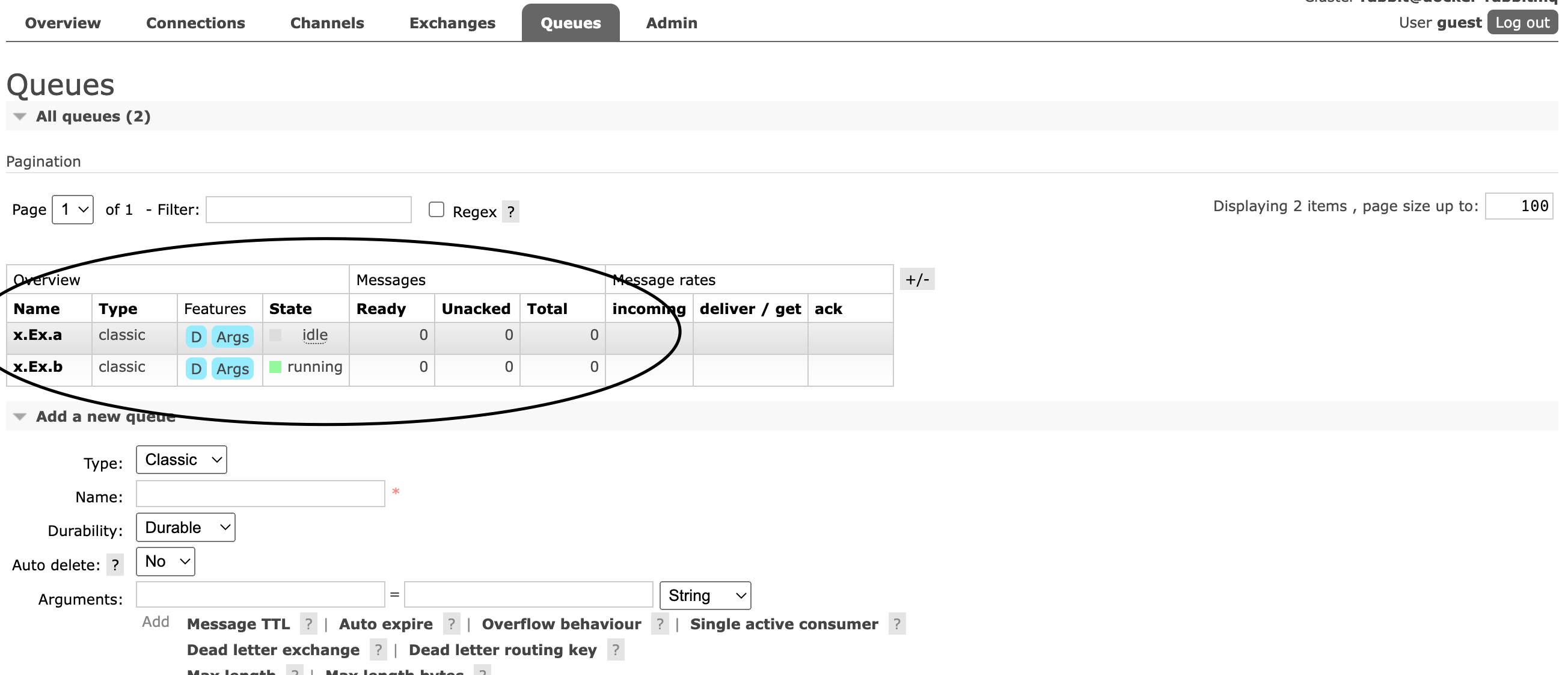The height and width of the screenshot is (675, 1568).
Task: Click the D feature badge for x.Ex.a
Action: pyautogui.click(x=196, y=337)
